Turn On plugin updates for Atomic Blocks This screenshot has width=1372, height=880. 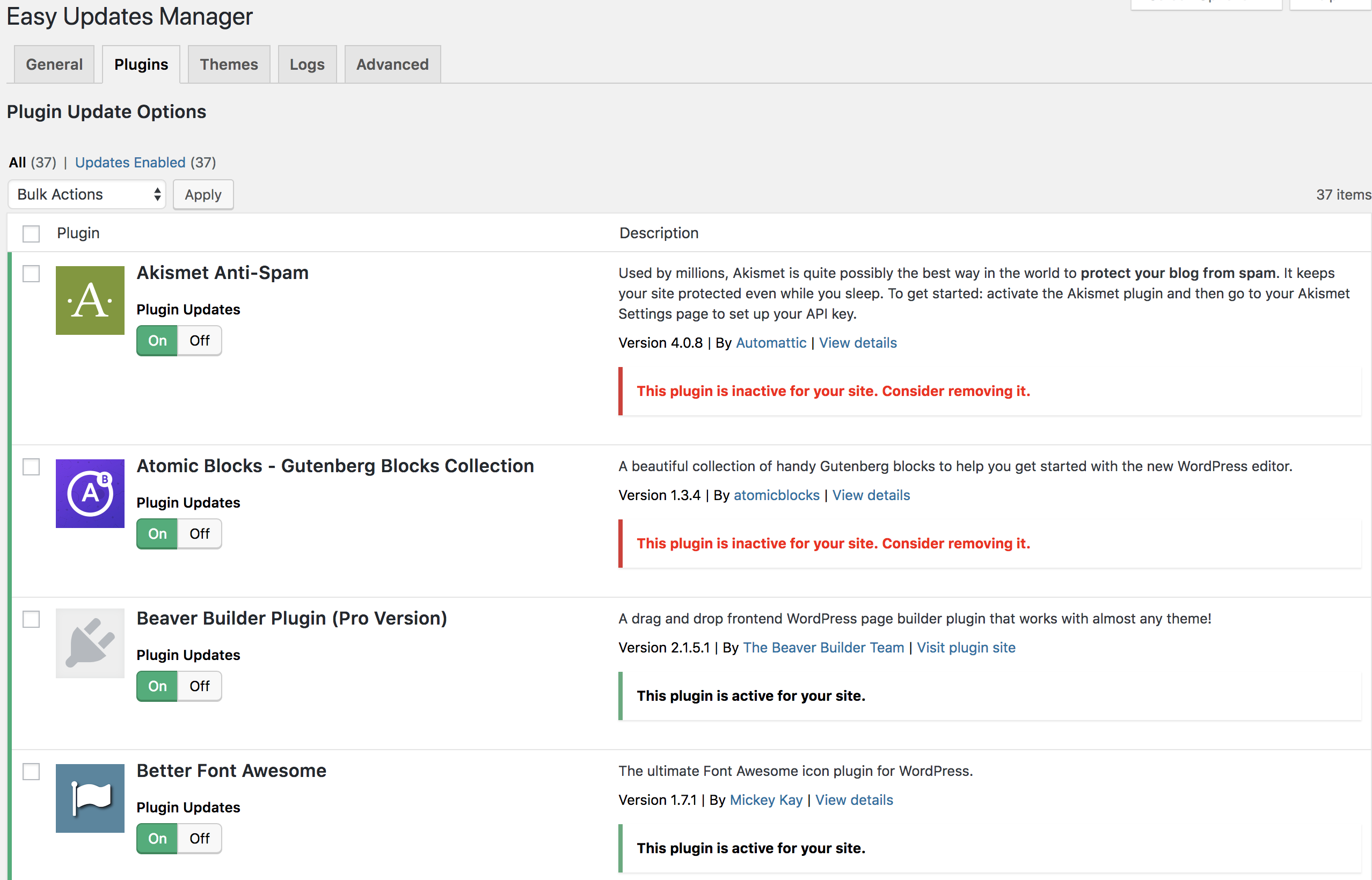coord(157,534)
